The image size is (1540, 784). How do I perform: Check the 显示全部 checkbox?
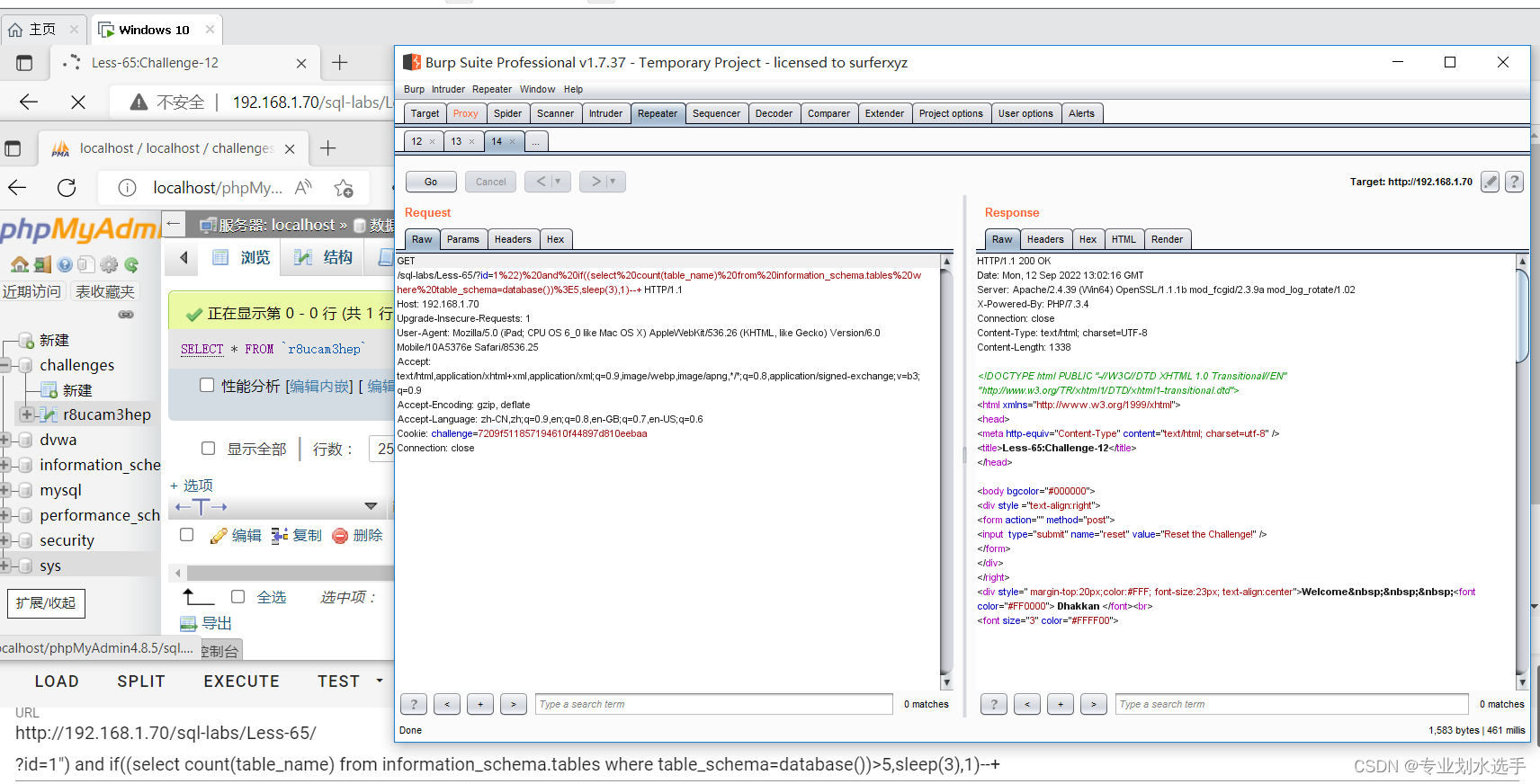[x=208, y=448]
